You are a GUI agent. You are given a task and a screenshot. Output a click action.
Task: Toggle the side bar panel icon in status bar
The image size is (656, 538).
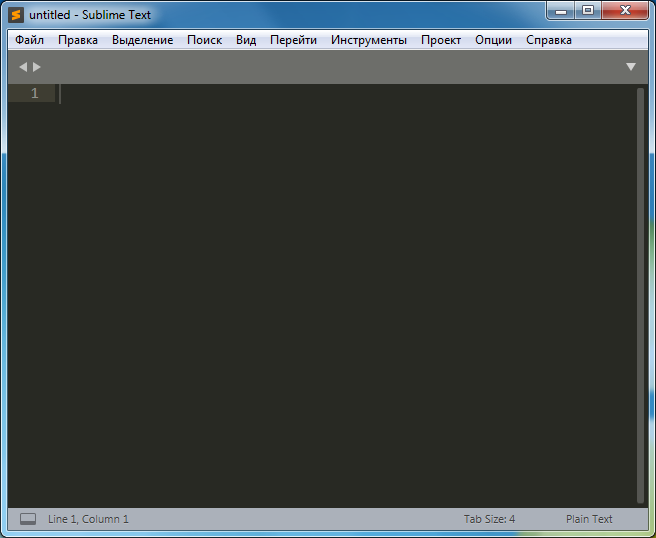point(28,519)
